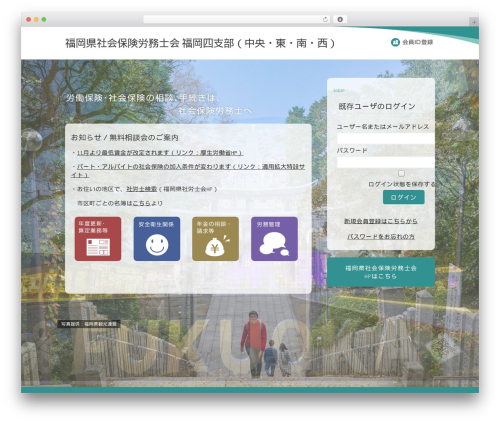Click the ユーザー名またはメールアドレス input field

(386, 139)
